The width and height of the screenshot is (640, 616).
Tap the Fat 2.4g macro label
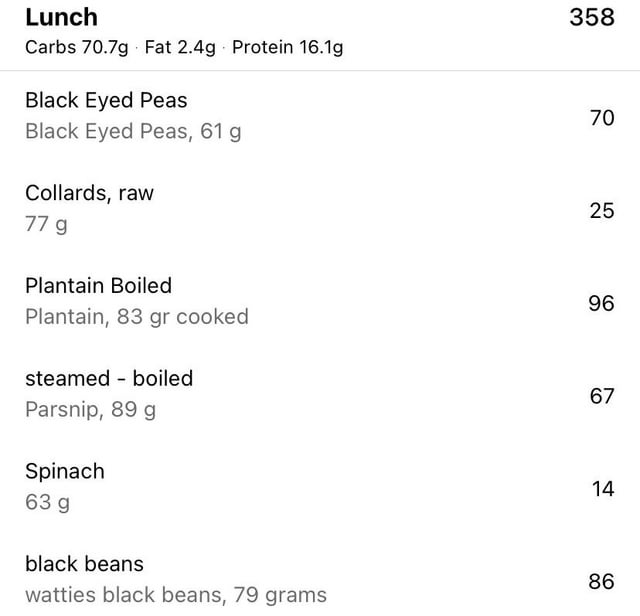pos(180,48)
